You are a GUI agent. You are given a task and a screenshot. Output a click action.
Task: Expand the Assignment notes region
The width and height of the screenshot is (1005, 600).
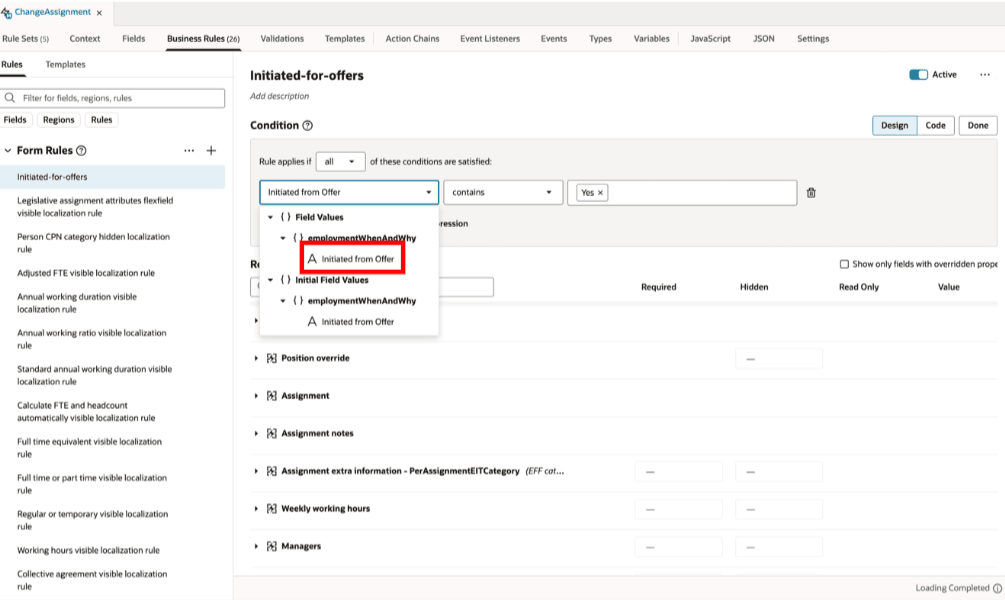[x=256, y=433]
